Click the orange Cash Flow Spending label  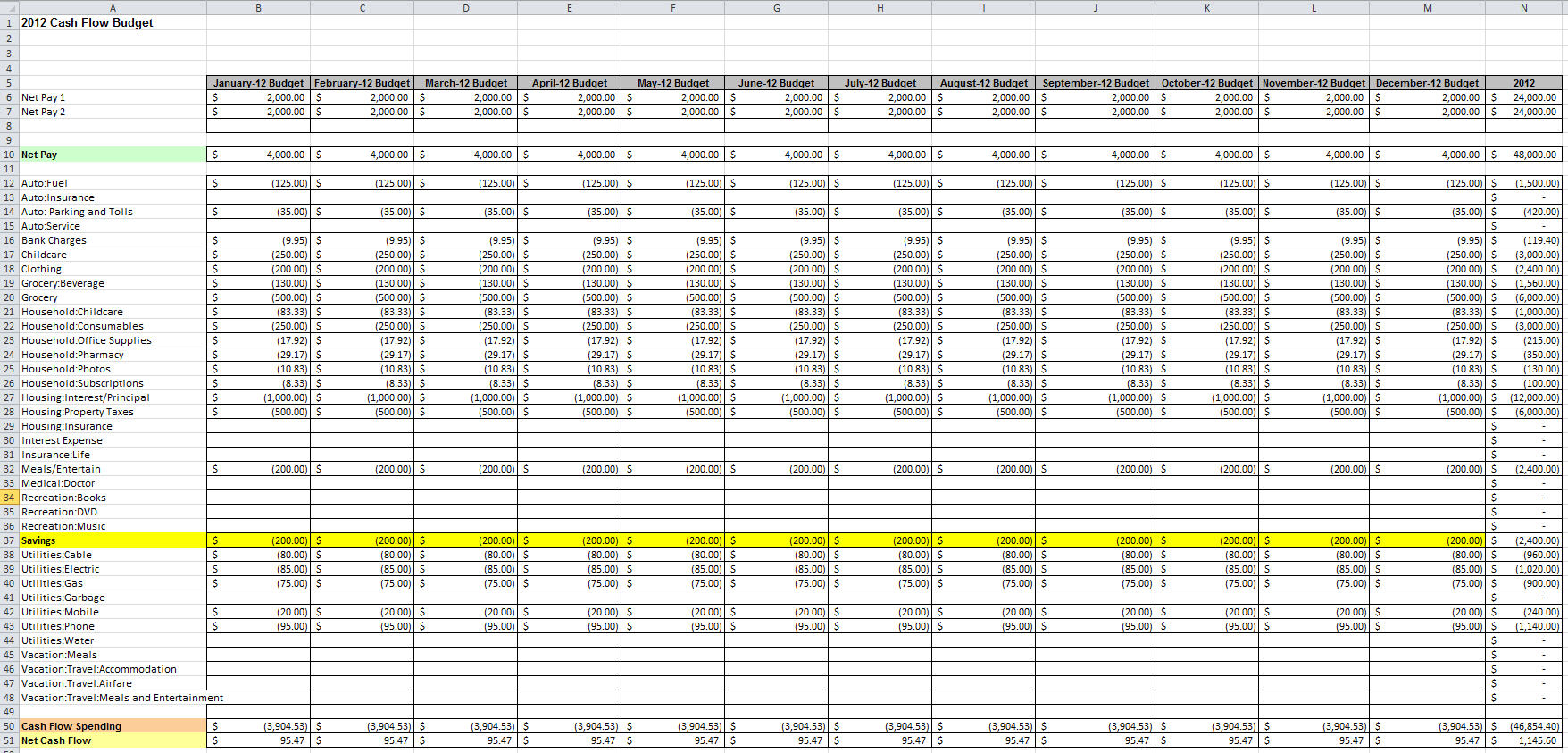(113, 726)
